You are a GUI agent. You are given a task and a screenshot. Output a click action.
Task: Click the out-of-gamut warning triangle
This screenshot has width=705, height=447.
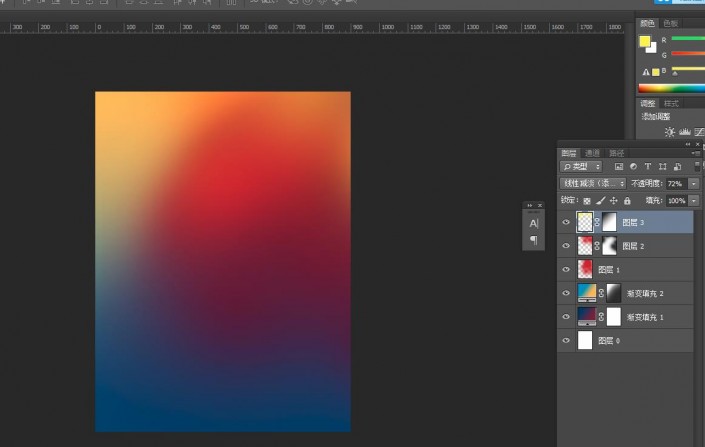point(646,72)
